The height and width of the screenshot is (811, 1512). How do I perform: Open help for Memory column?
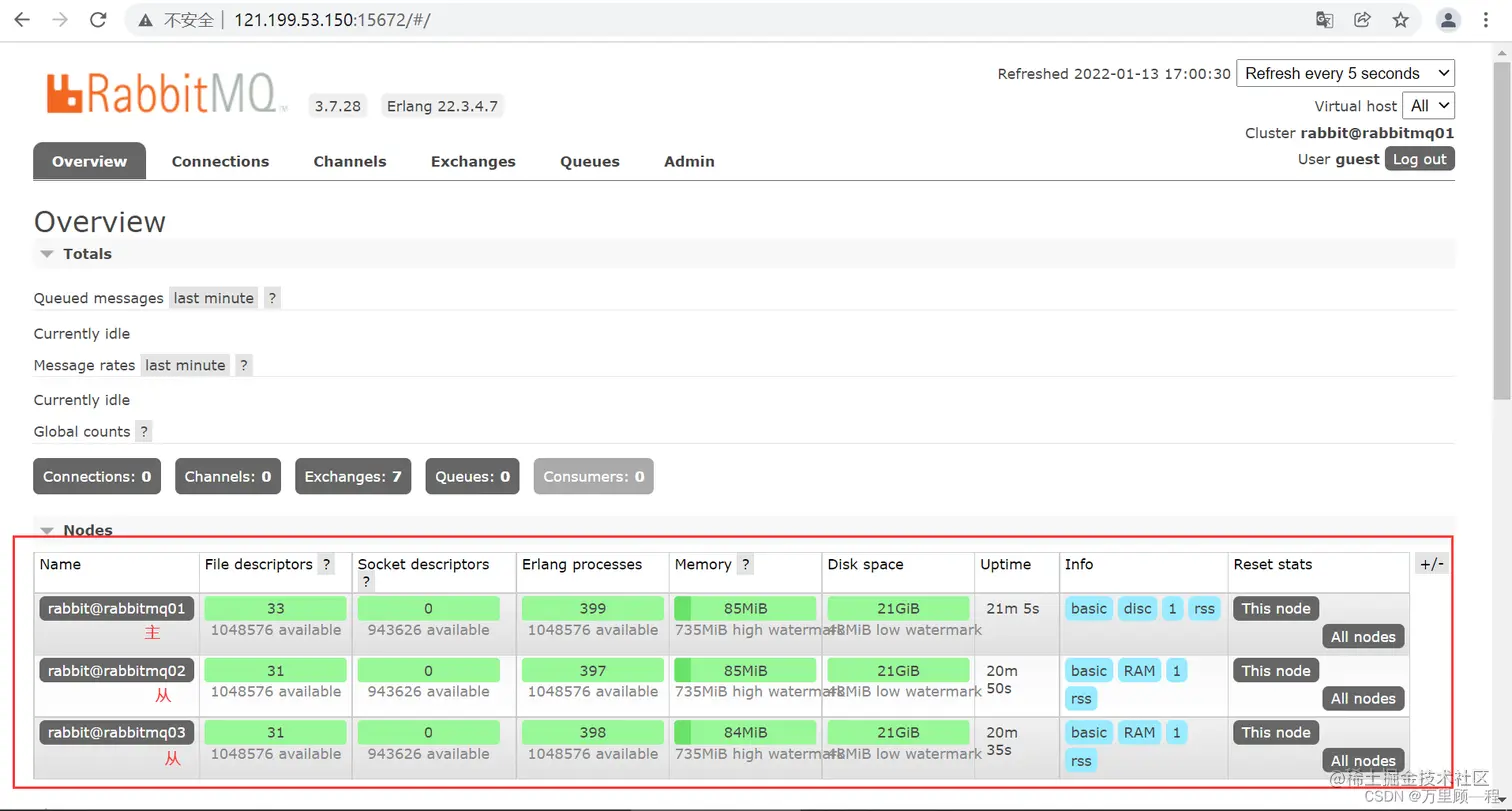pyautogui.click(x=745, y=564)
